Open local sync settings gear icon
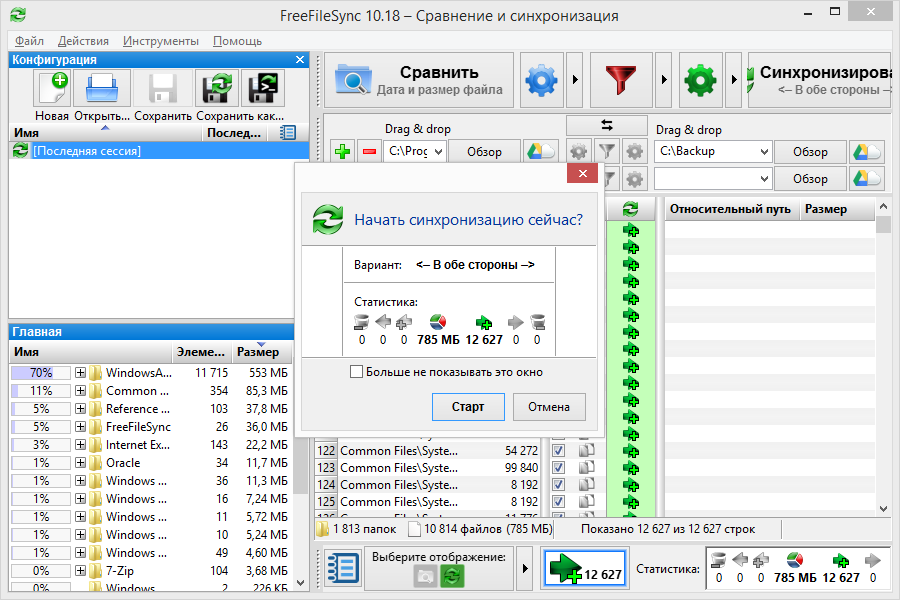Image resolution: width=900 pixels, height=600 pixels. click(x=634, y=152)
